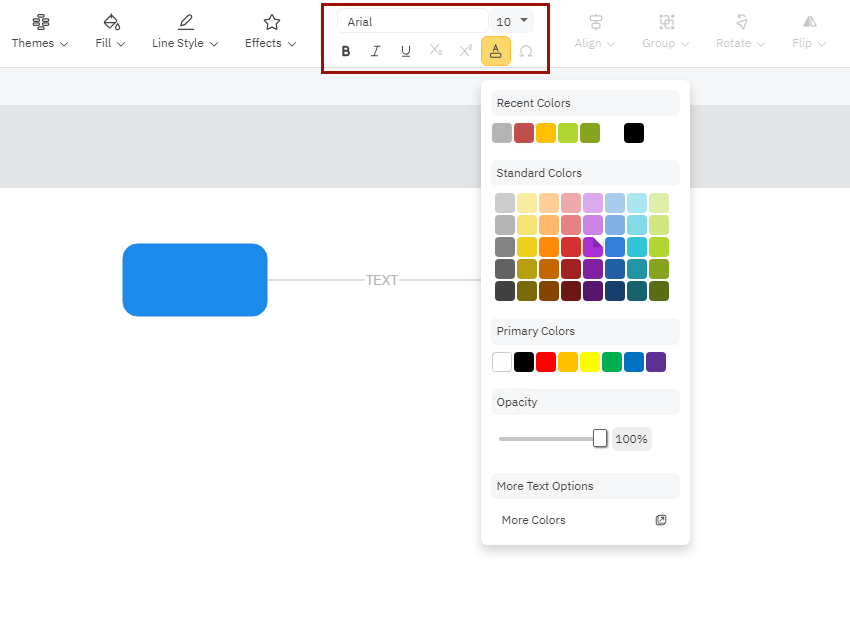This screenshot has width=850, height=622.
Task: Click the font color icon
Action: pos(496,51)
